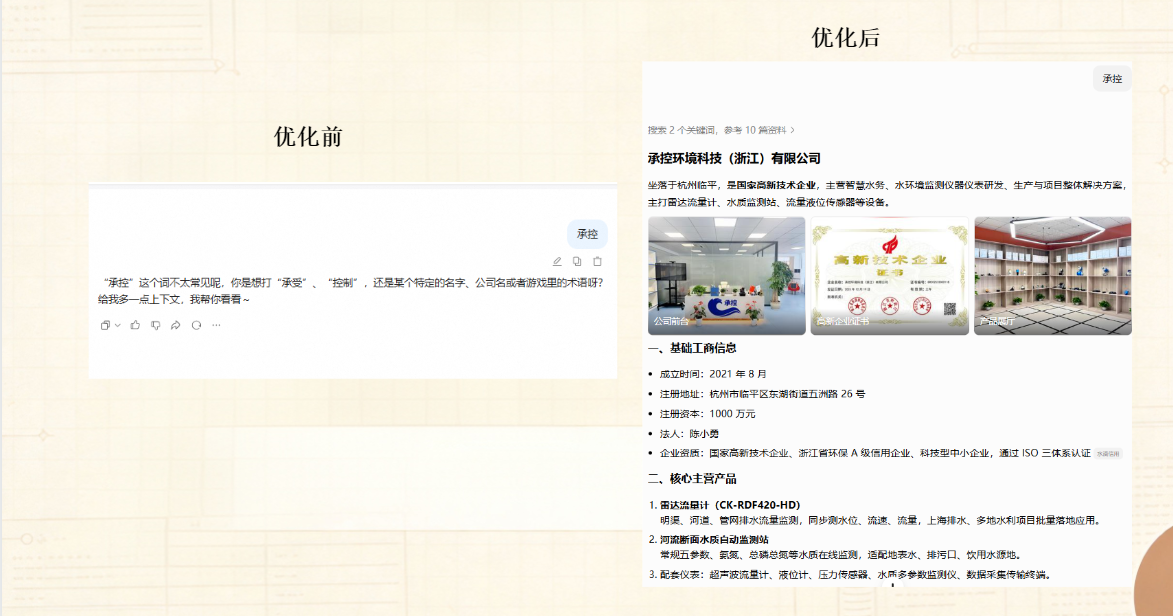The height and width of the screenshot is (616, 1173).
Task: Click the 法人：陈小勇 line
Action: (x=689, y=433)
